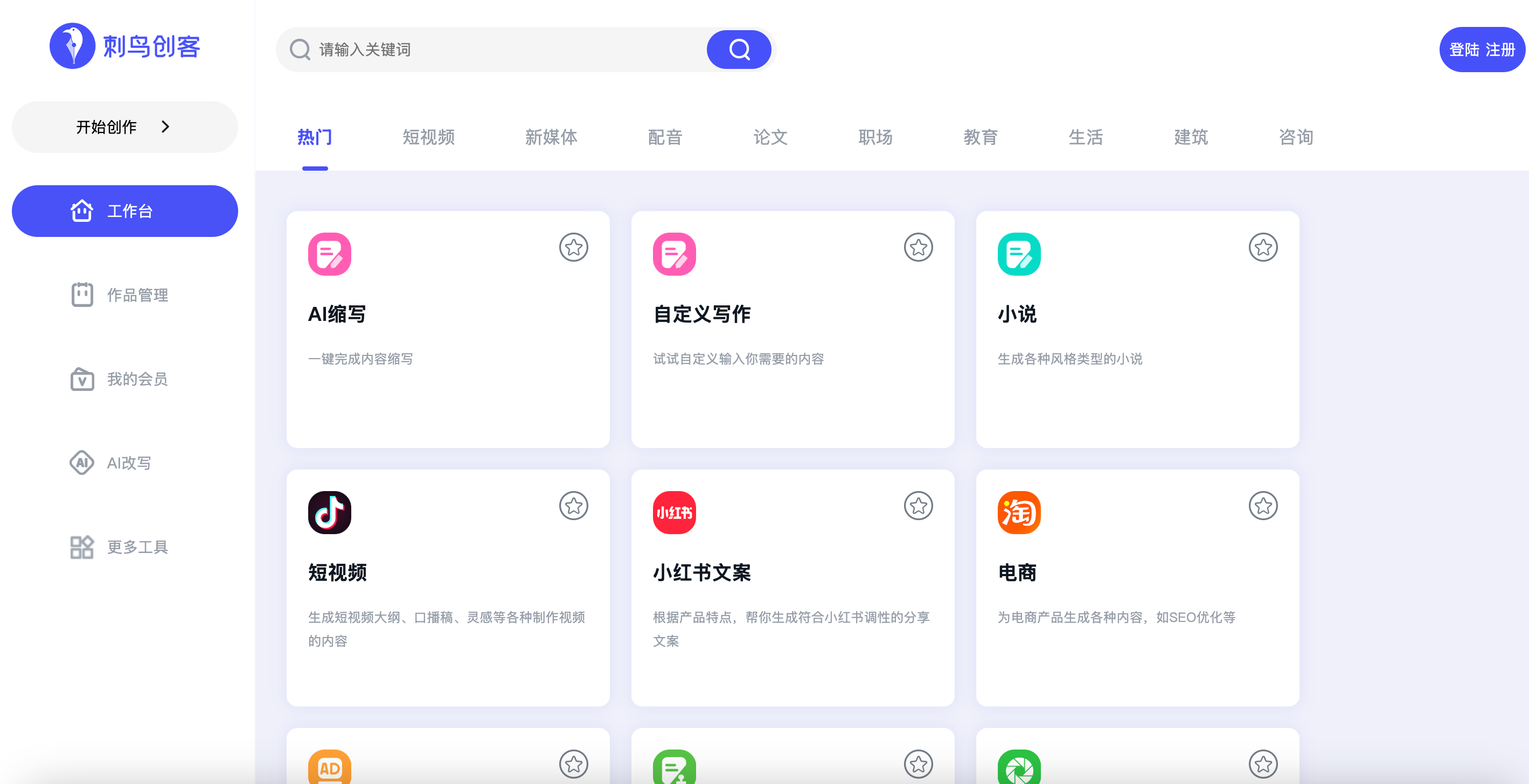The height and width of the screenshot is (784, 1529).
Task: Click the 小说 card title
Action: tap(1017, 314)
